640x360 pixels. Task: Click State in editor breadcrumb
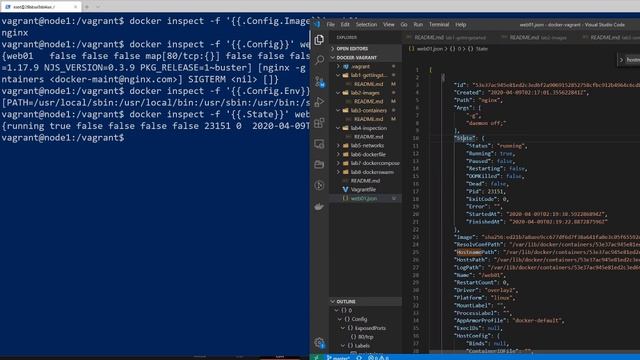click(481, 49)
